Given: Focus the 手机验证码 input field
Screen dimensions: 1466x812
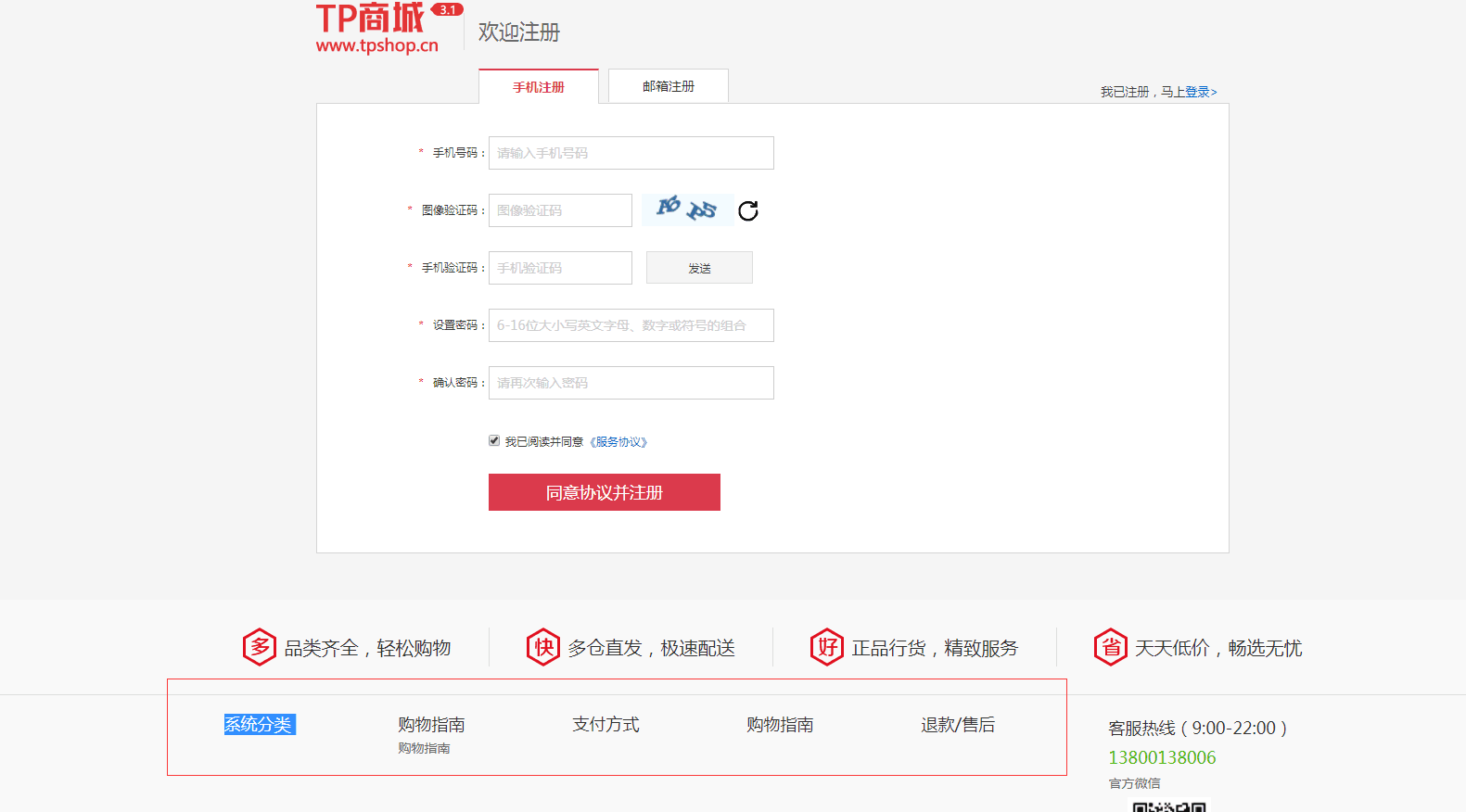Looking at the screenshot, I should [560, 268].
